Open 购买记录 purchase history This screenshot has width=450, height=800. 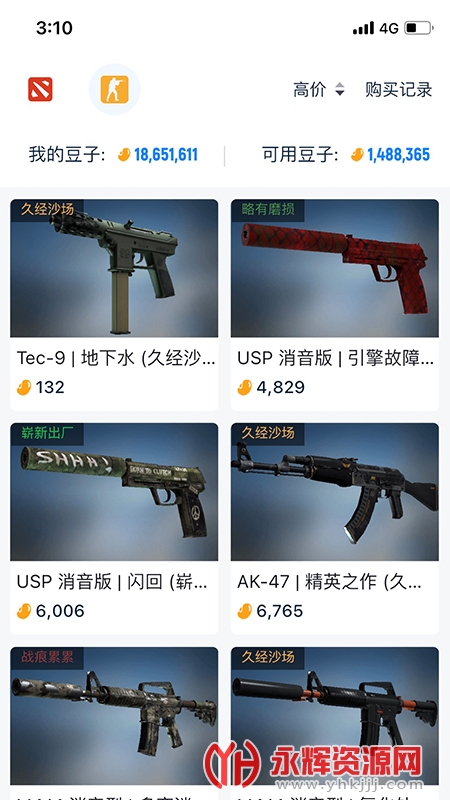point(398,90)
